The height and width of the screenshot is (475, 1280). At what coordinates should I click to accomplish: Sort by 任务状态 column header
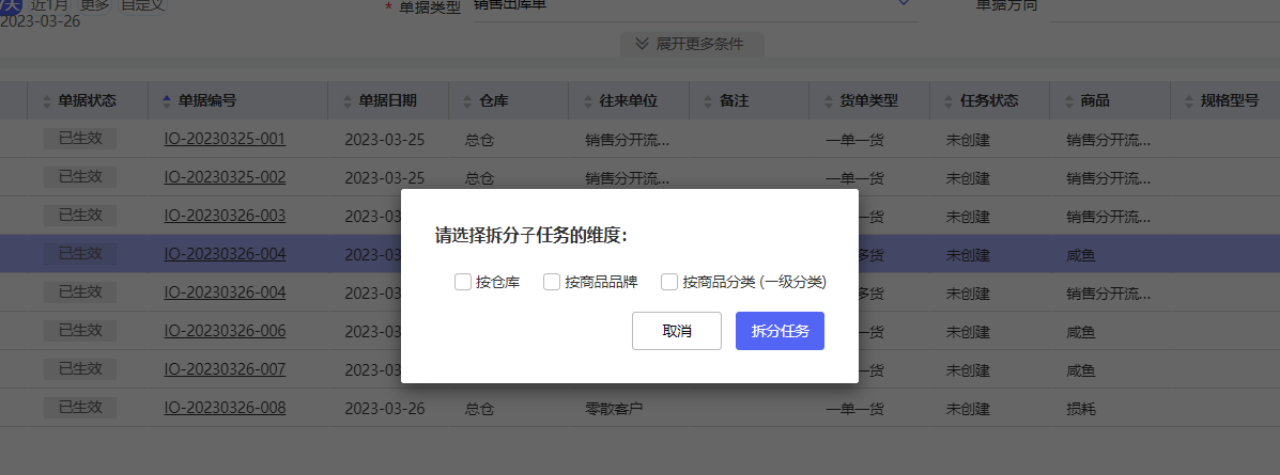pos(989,101)
